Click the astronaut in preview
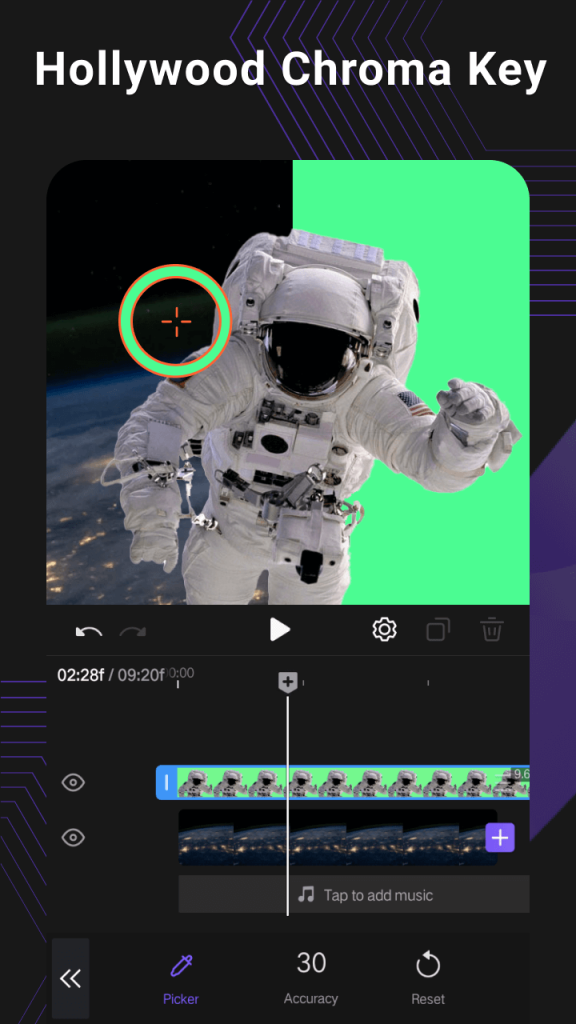The width and height of the screenshot is (576, 1024). point(310,418)
